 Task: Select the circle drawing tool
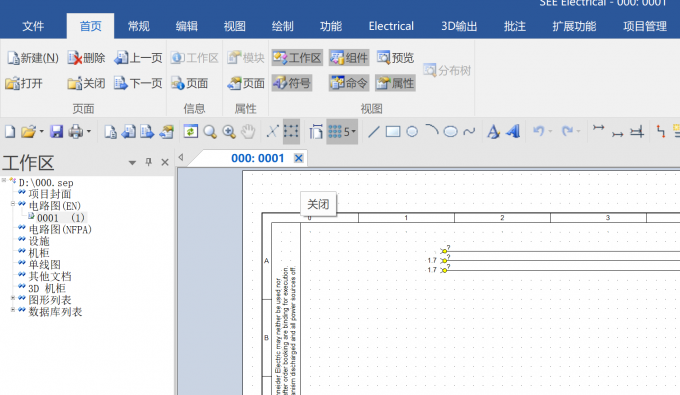[412, 131]
